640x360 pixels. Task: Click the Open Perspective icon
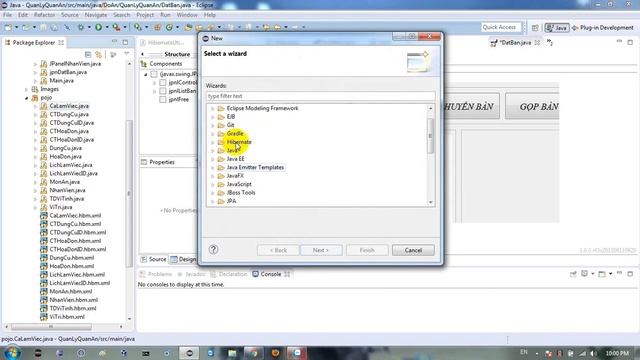(x=535, y=28)
